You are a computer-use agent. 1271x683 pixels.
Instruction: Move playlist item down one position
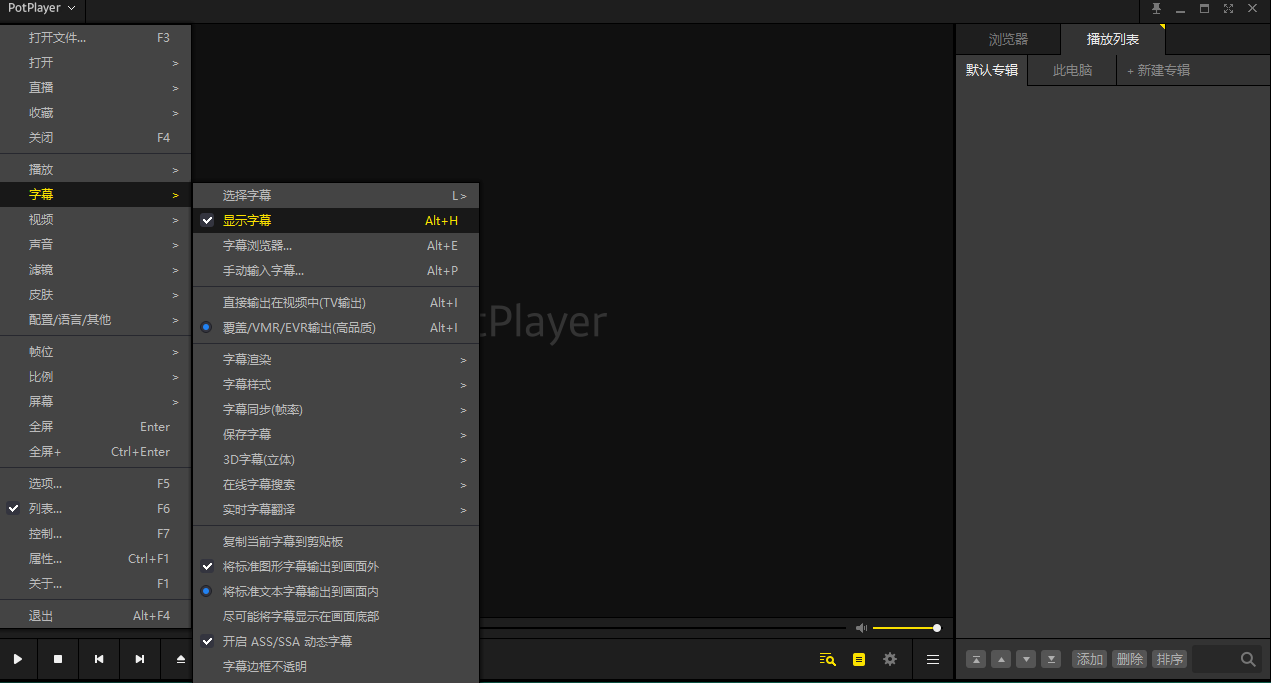point(1026,659)
